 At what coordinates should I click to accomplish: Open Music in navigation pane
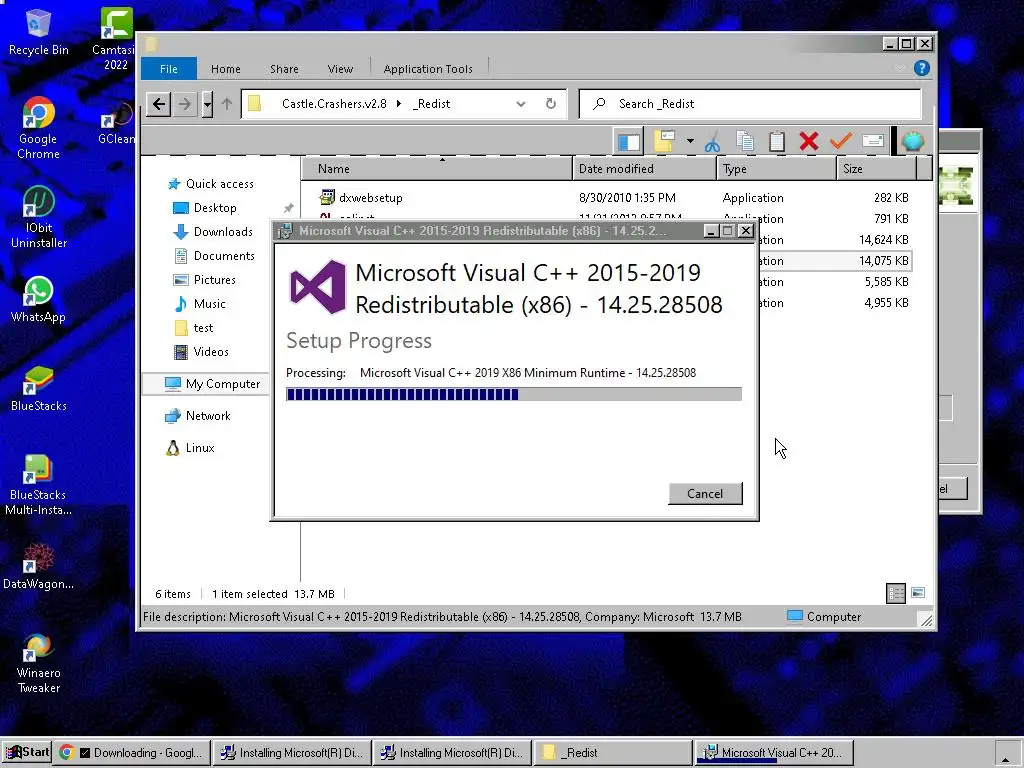pyautogui.click(x=199, y=304)
